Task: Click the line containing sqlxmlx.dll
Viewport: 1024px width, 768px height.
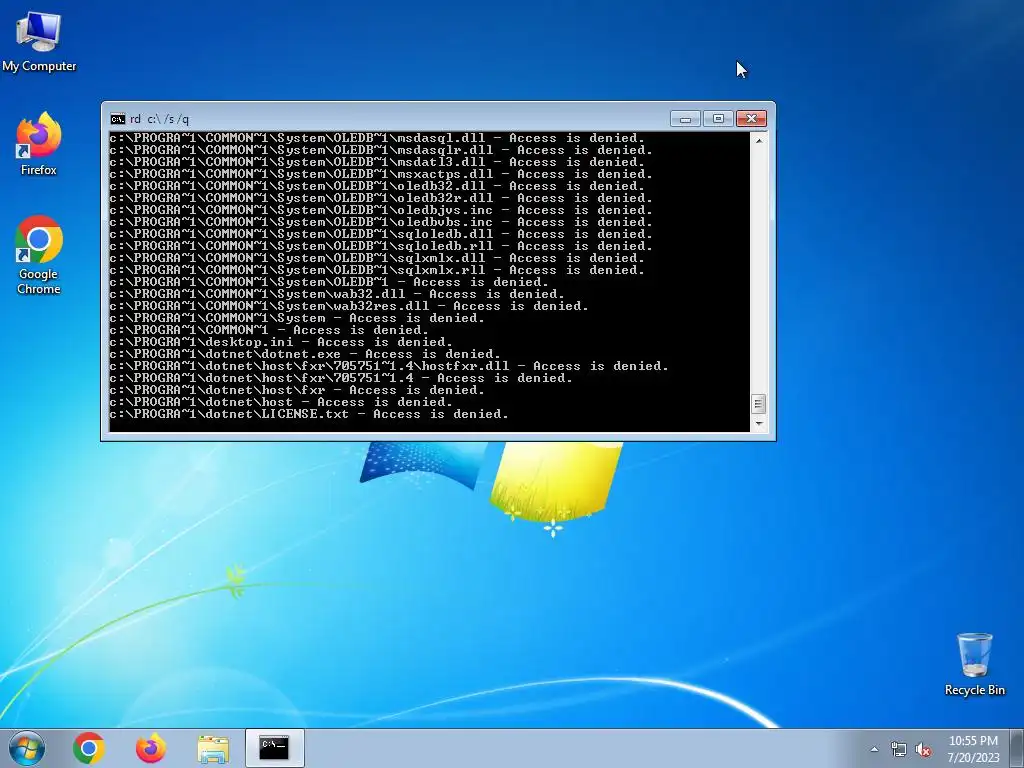Action: (x=377, y=258)
